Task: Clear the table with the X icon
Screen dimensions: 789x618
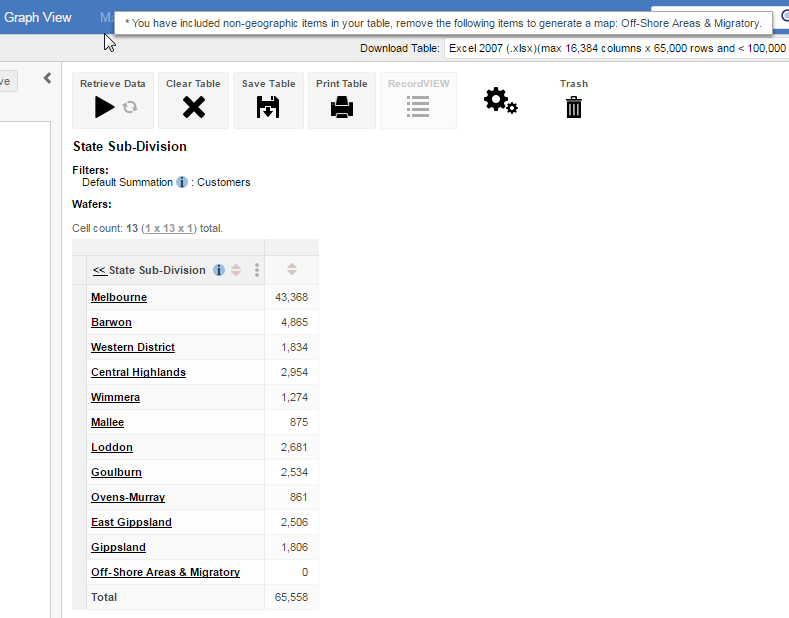Action: 193,107
